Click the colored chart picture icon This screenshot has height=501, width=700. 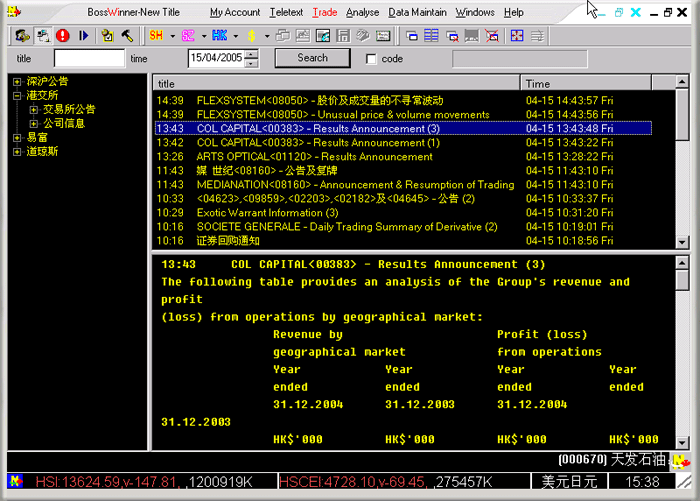pos(323,36)
